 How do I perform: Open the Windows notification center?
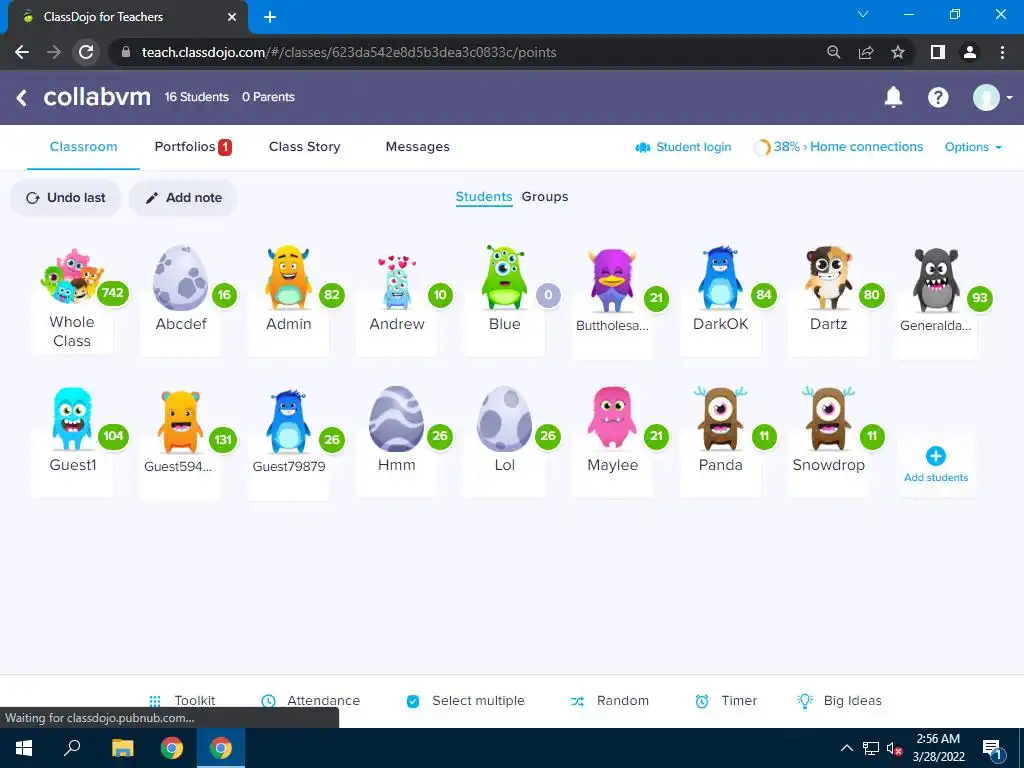(x=992, y=748)
